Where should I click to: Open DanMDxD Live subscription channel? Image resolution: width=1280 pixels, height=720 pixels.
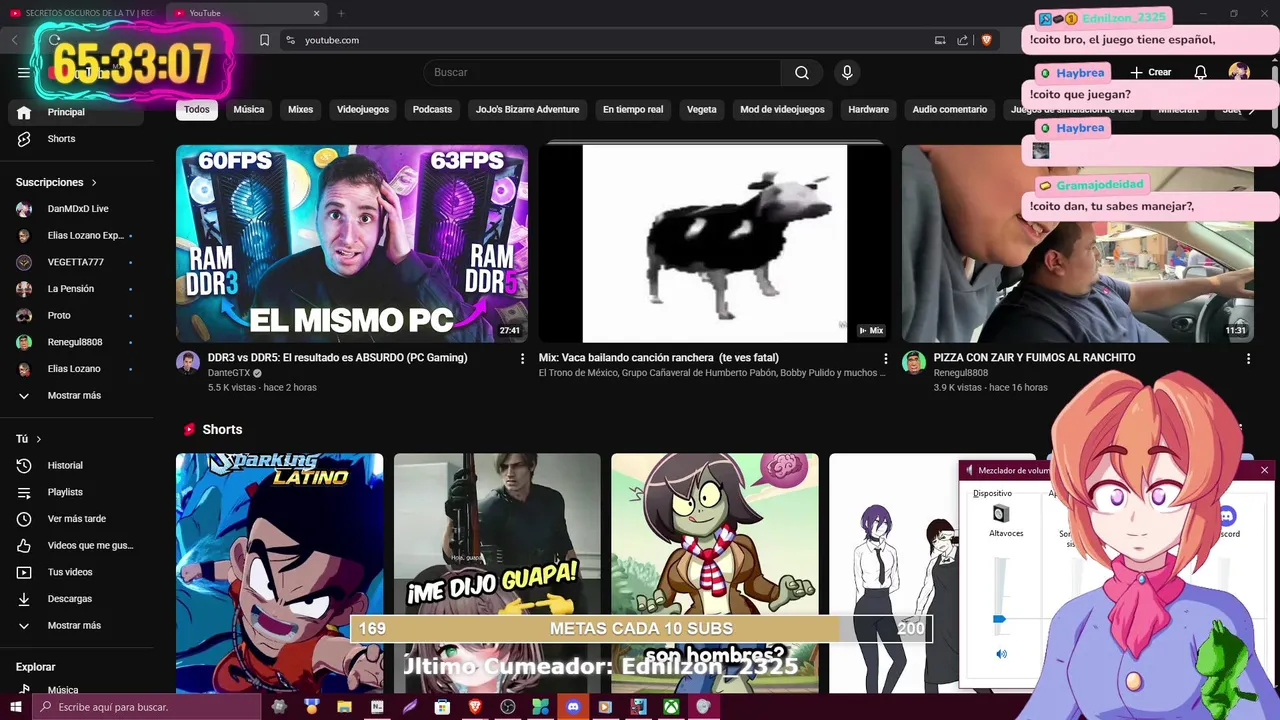coord(76,209)
